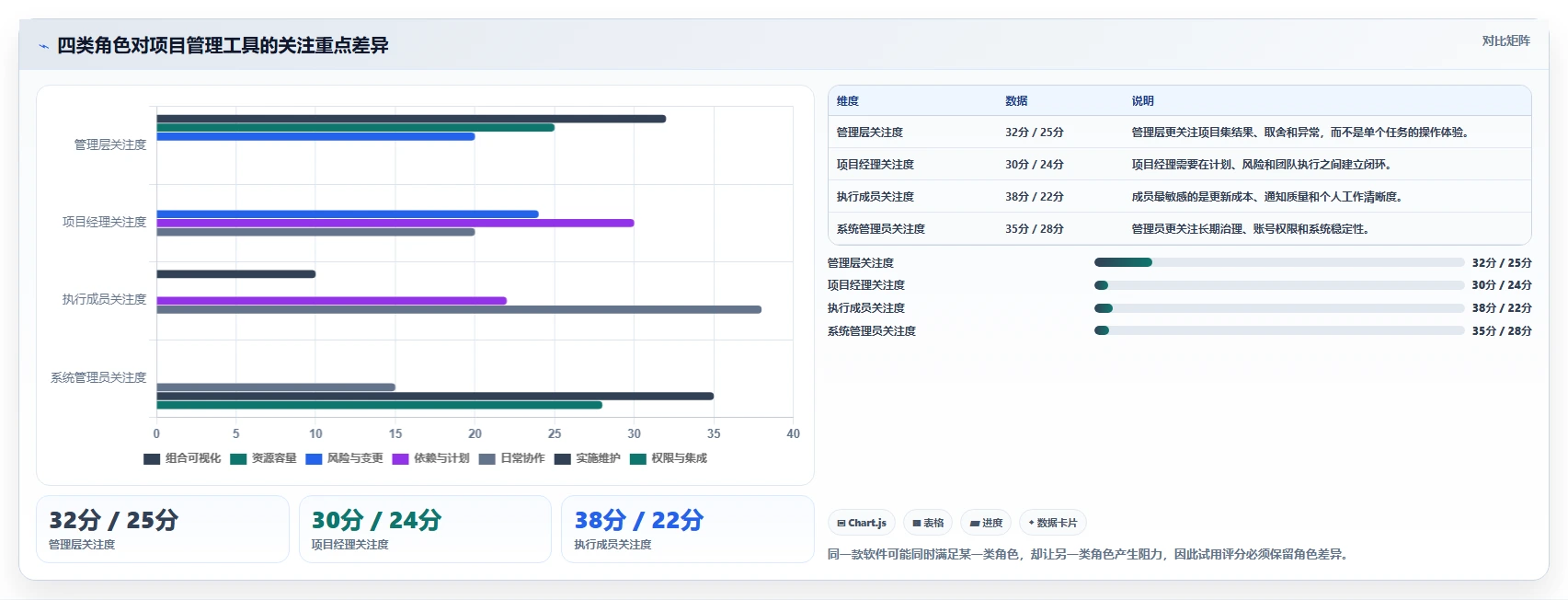This screenshot has height=600, width=1568.
Task: Click the longest gray bar reaching 38
Action: point(459,309)
